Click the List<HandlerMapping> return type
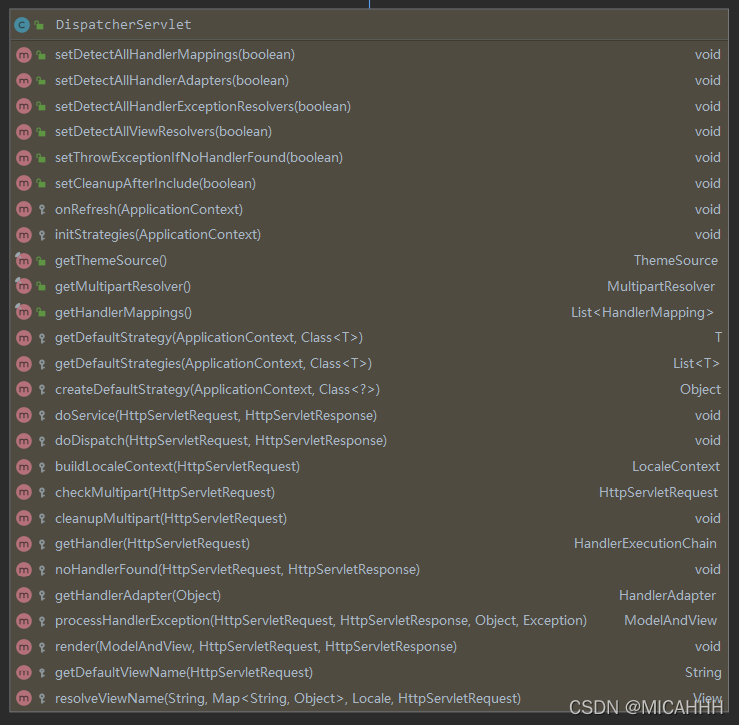 642,312
